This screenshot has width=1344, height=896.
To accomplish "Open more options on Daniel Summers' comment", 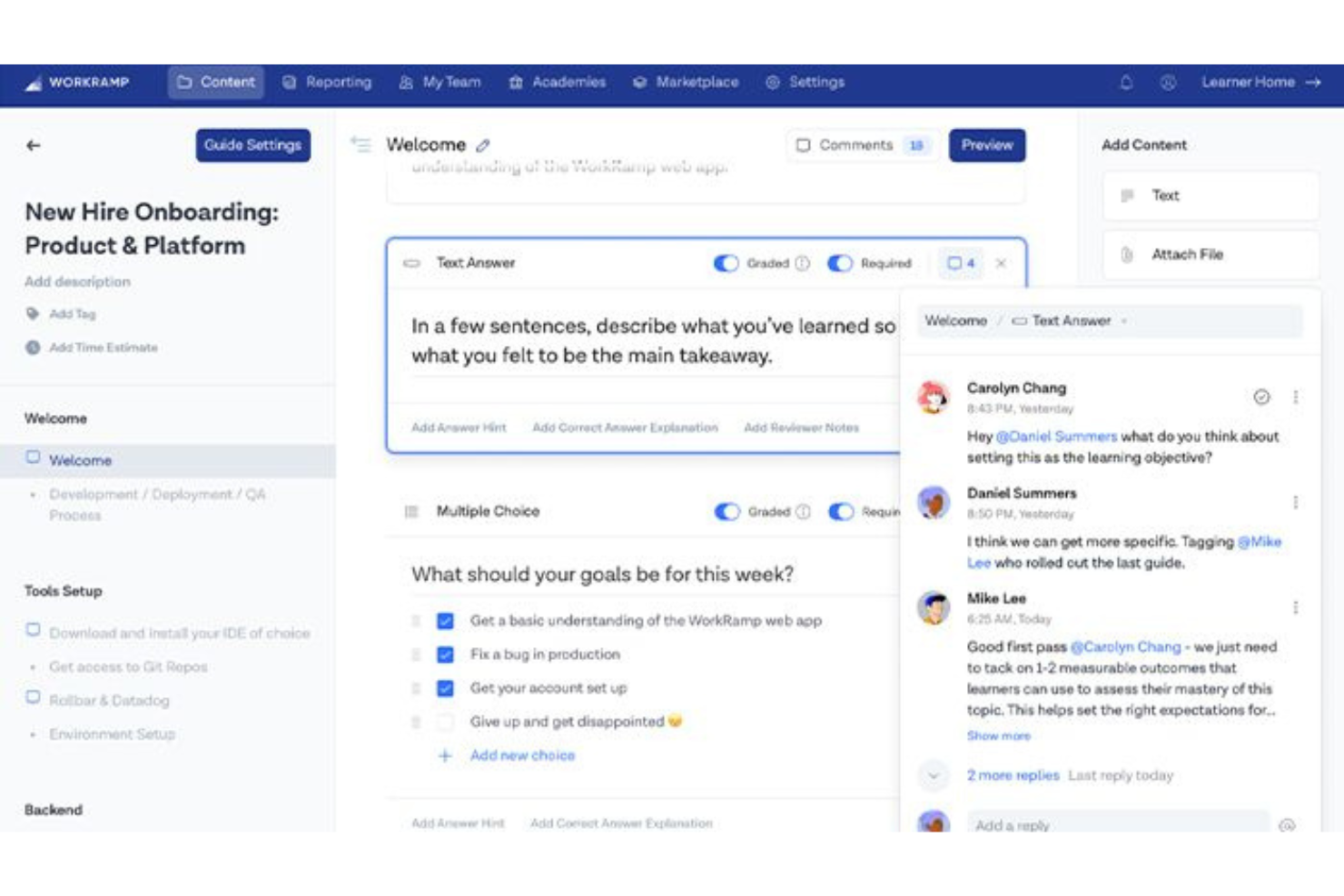I will (1296, 502).
